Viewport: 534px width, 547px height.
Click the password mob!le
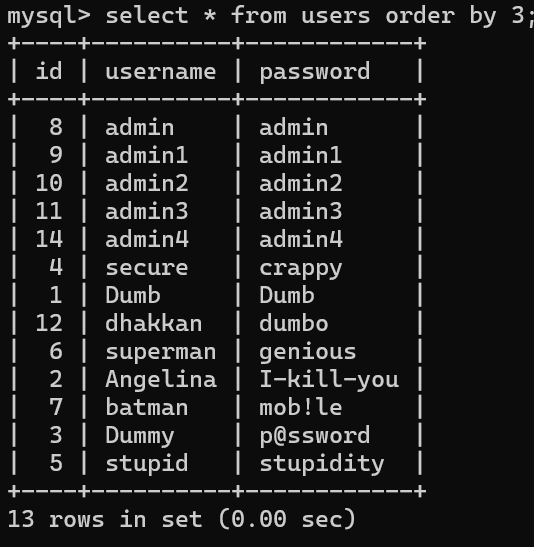point(301,407)
